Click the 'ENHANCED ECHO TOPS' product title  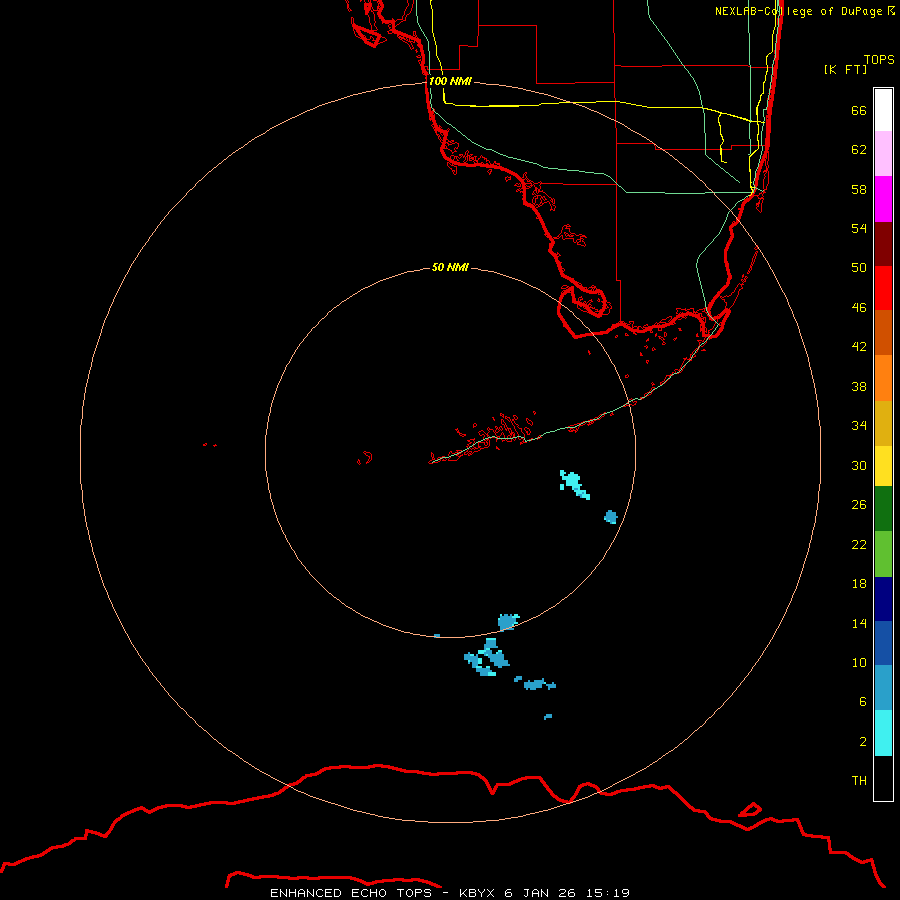pos(351,893)
